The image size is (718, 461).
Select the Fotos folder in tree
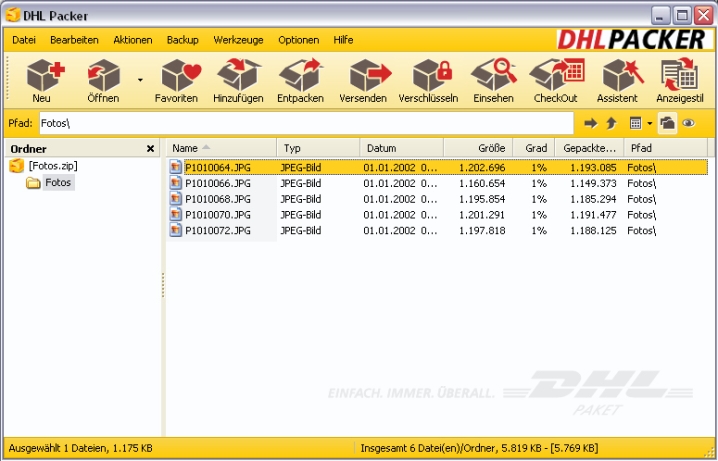(x=58, y=183)
